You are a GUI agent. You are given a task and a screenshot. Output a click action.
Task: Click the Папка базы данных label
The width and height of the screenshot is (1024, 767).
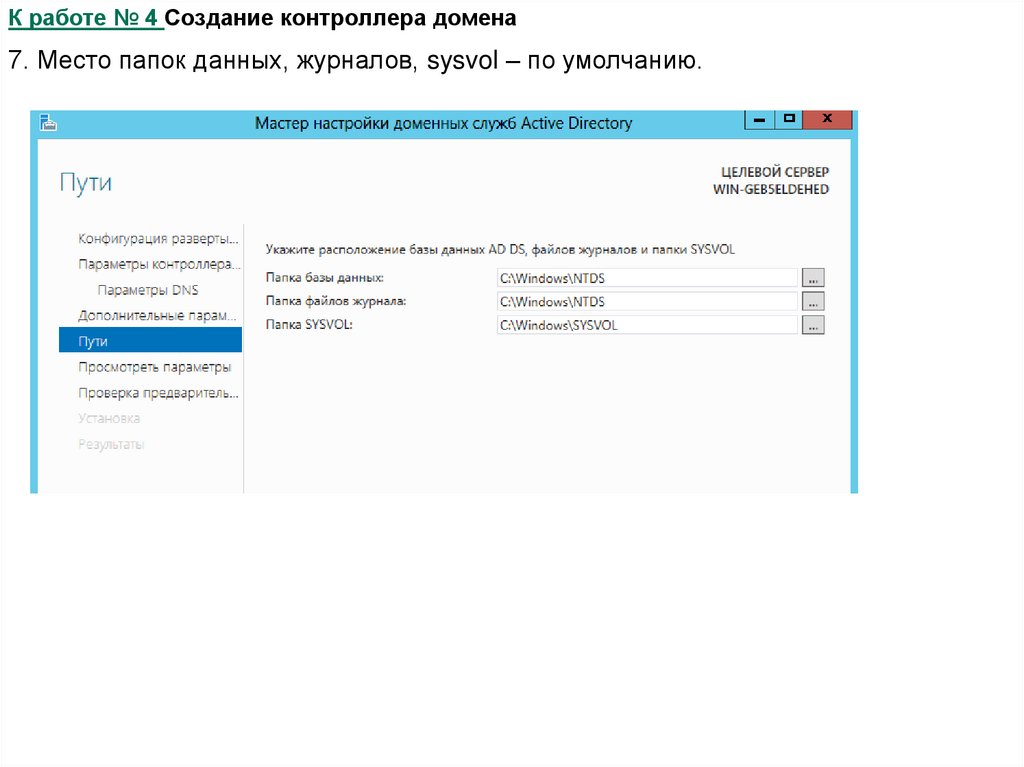coord(325,278)
